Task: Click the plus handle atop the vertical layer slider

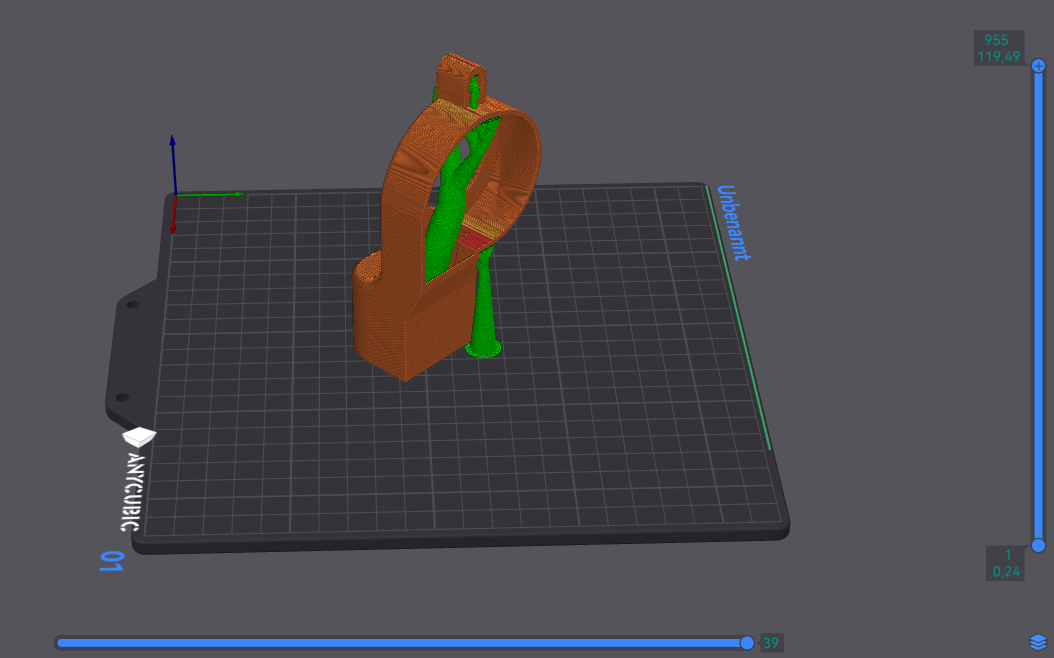Action: pyautogui.click(x=1039, y=66)
